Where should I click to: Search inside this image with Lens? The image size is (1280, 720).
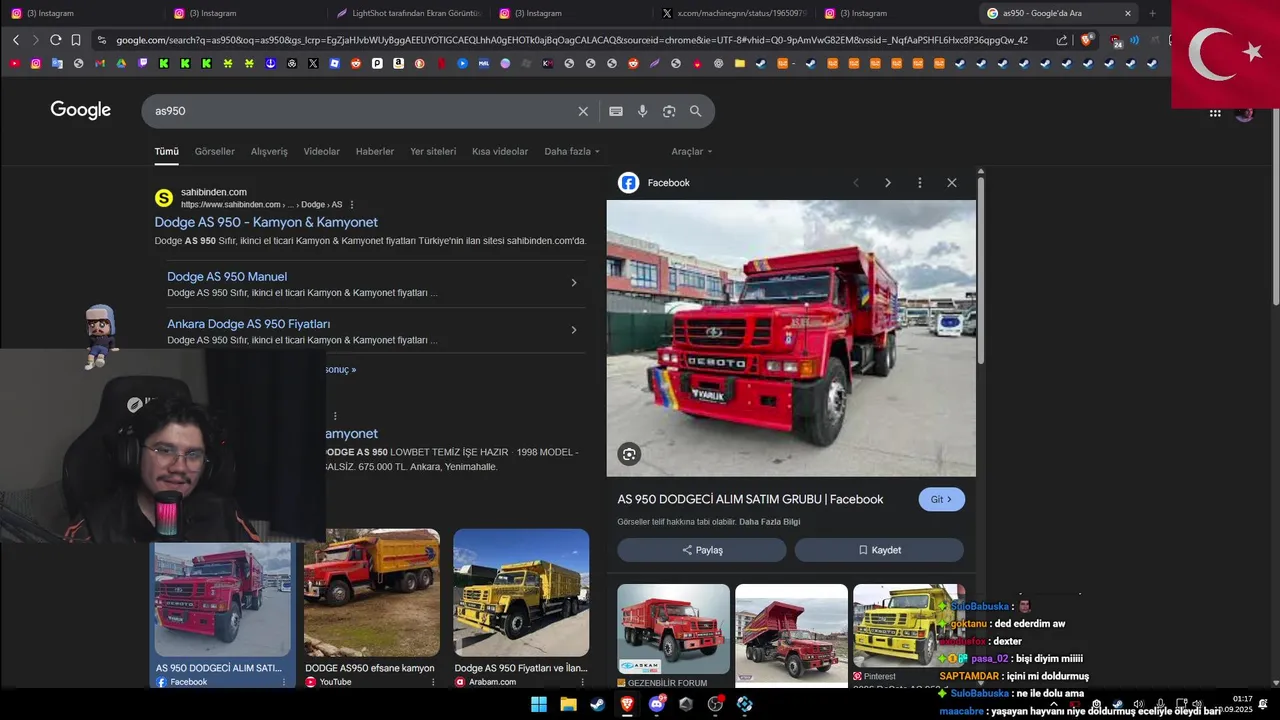[x=629, y=454]
